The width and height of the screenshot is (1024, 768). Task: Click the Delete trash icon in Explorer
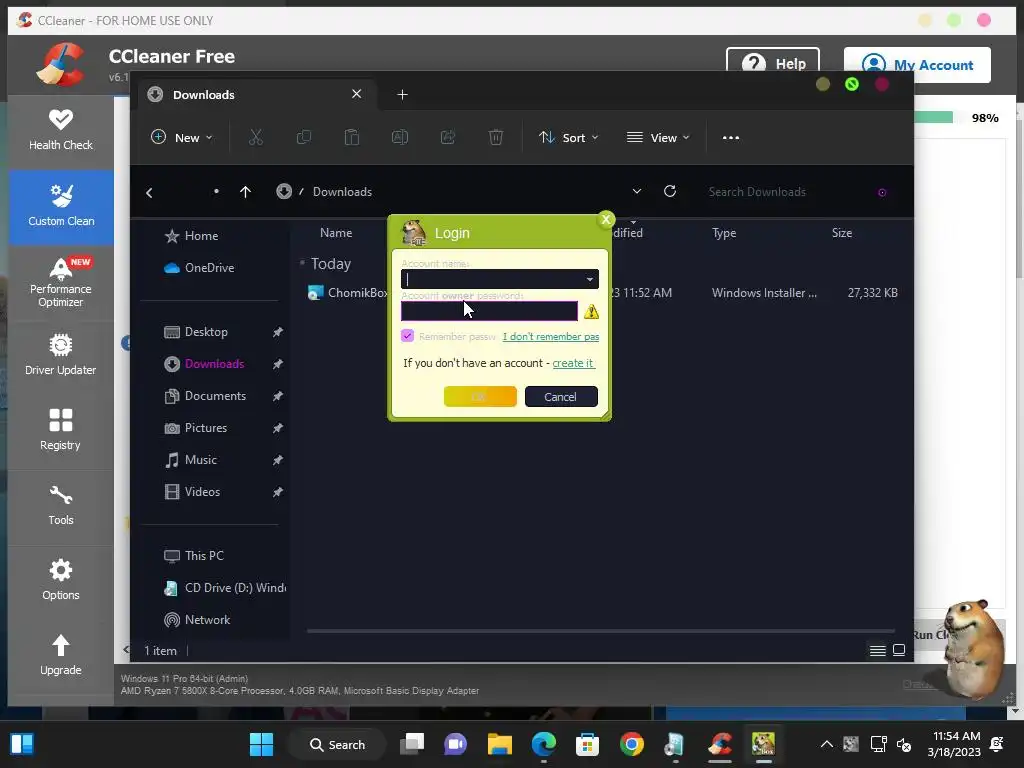pos(496,137)
